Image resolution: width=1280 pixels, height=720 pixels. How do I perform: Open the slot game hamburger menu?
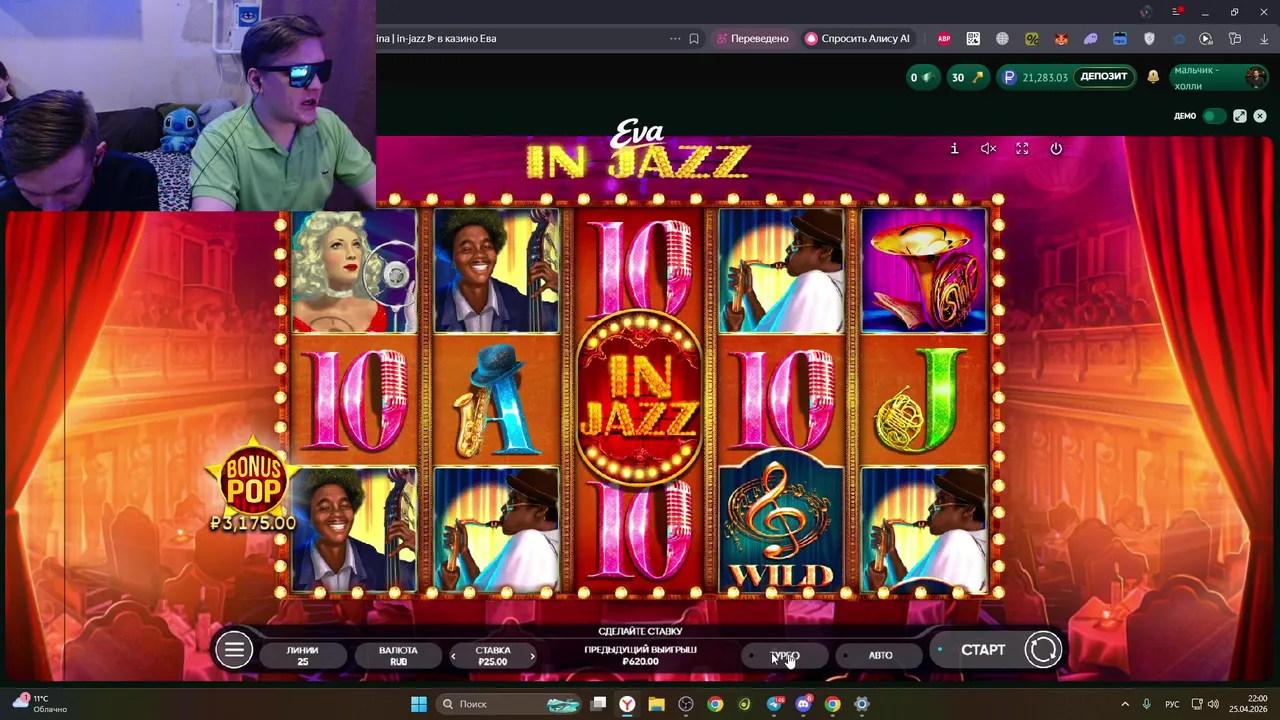[x=234, y=651]
